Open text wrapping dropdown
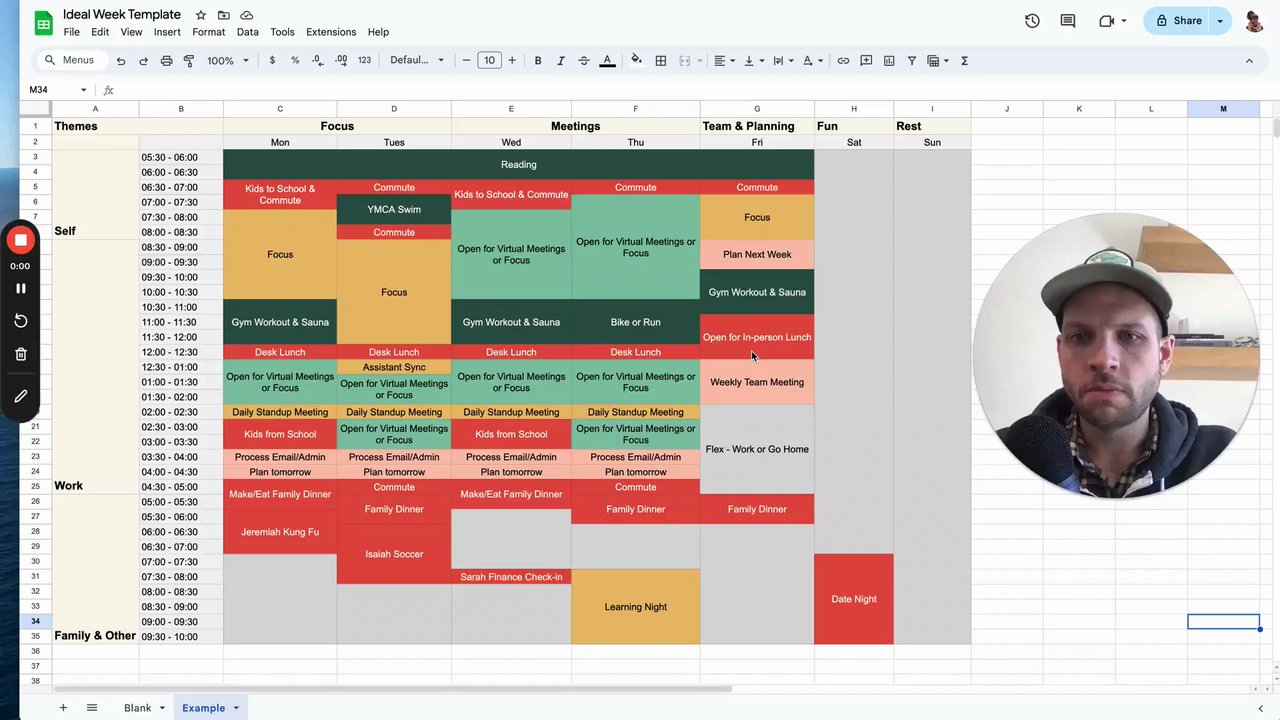1280x720 pixels. pos(782,61)
